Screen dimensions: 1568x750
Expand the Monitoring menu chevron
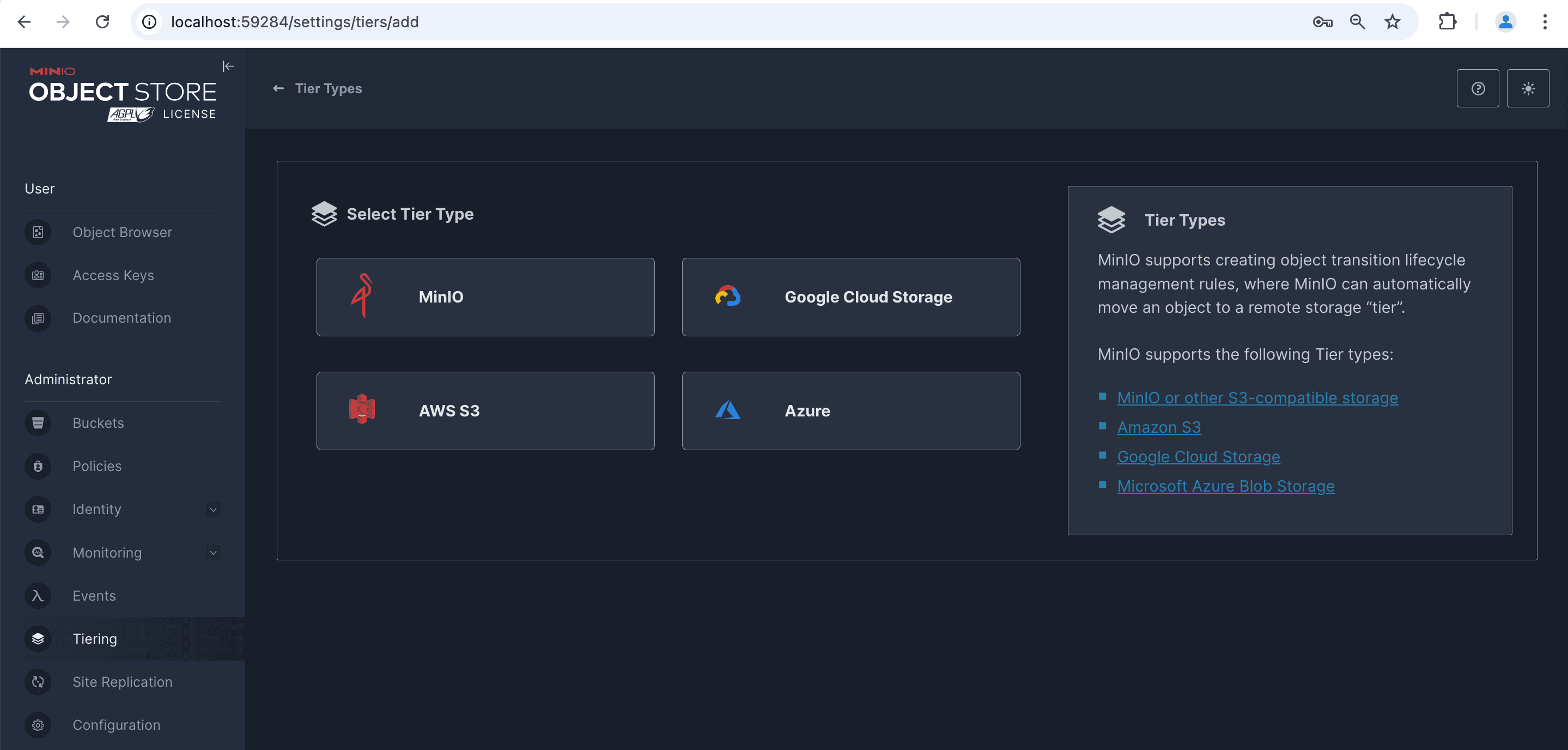click(x=213, y=553)
